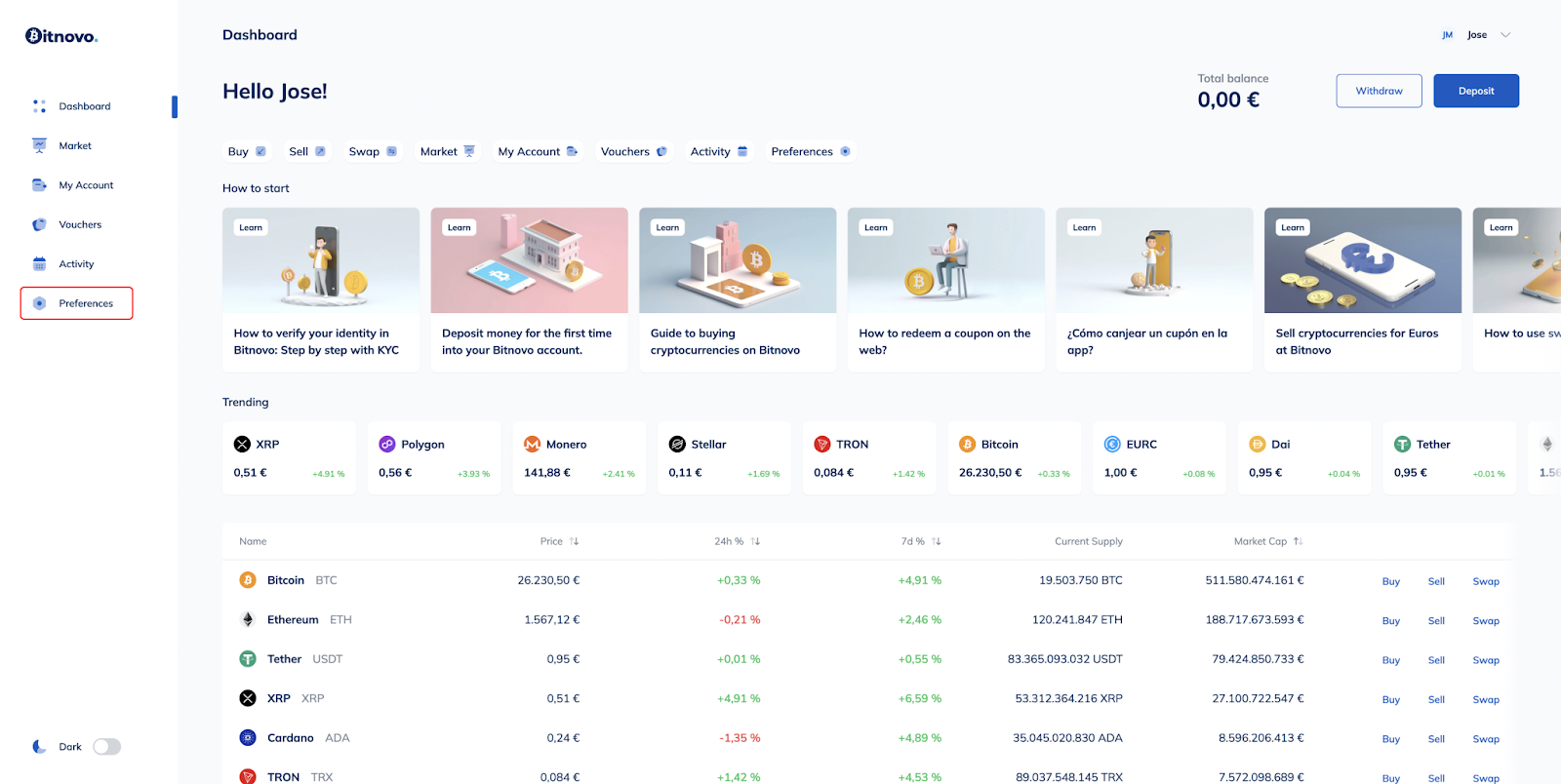Click the TRON icon in the table row
This screenshot has height=784, width=1561.
pos(248,777)
